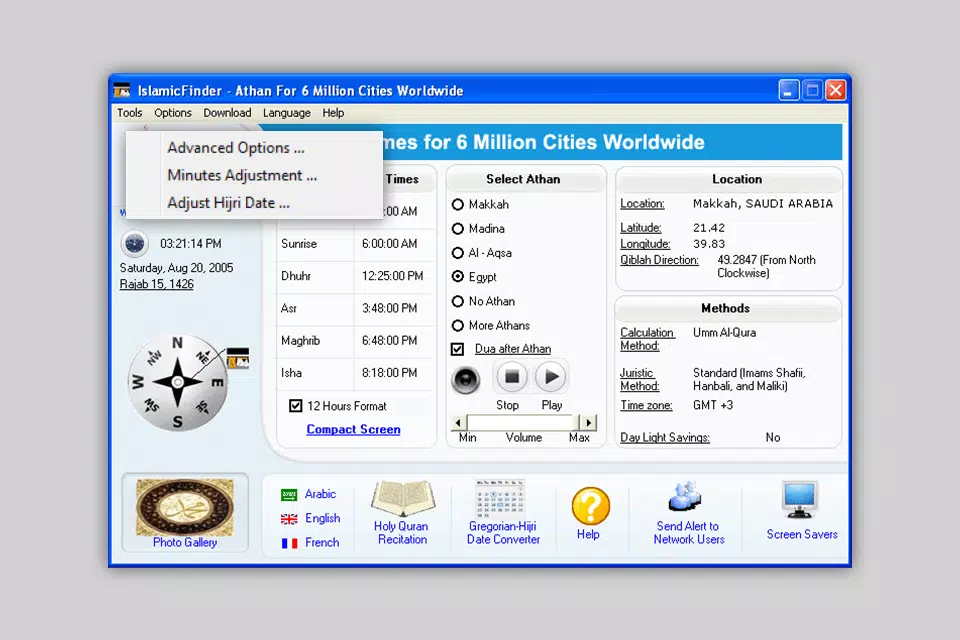This screenshot has height=640, width=960.
Task: Click the clock icon beside current time
Action: click(x=135, y=244)
